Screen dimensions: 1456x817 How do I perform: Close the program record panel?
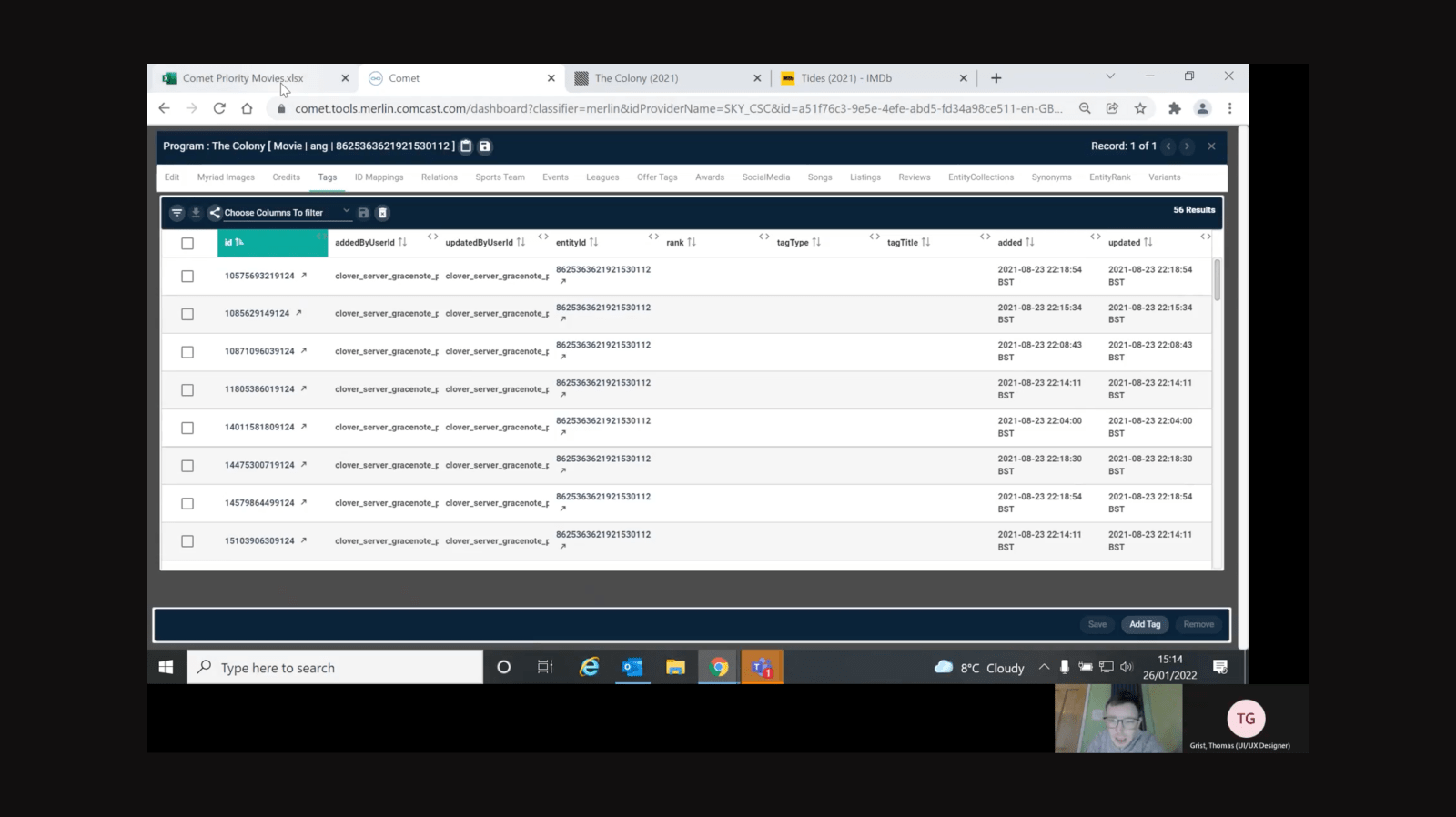[1211, 146]
